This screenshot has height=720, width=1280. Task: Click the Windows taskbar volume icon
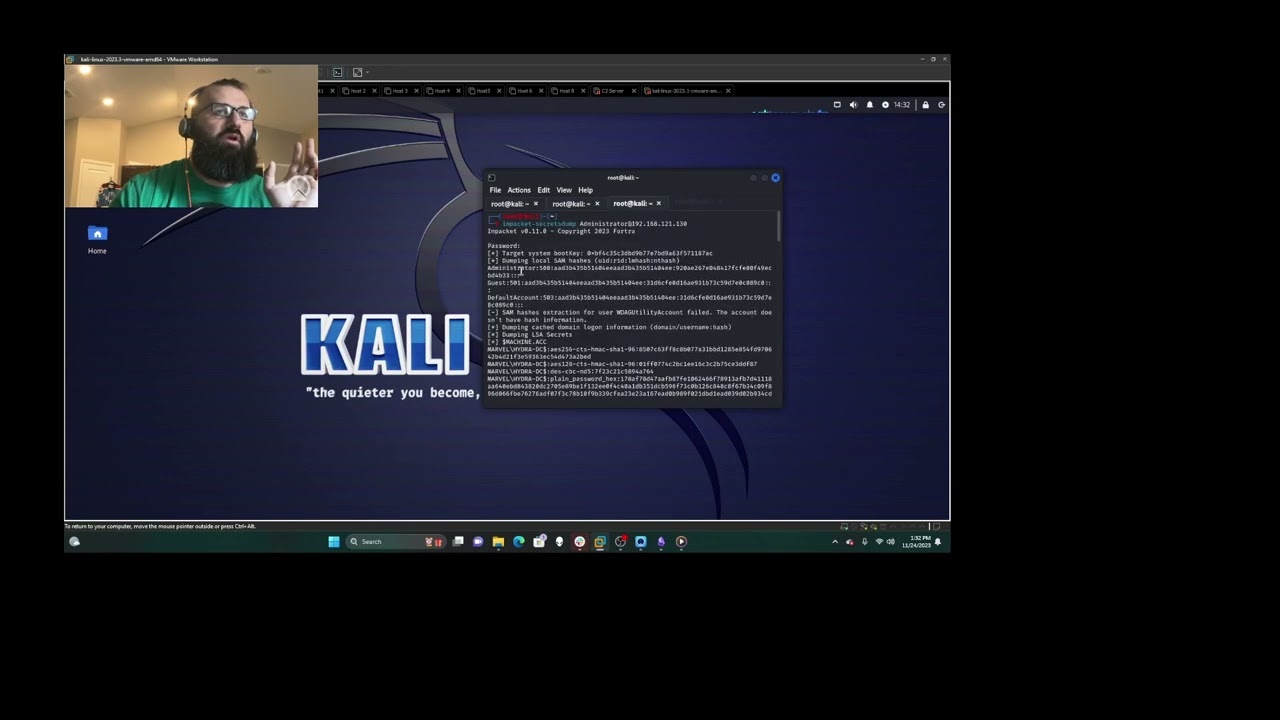click(x=891, y=541)
